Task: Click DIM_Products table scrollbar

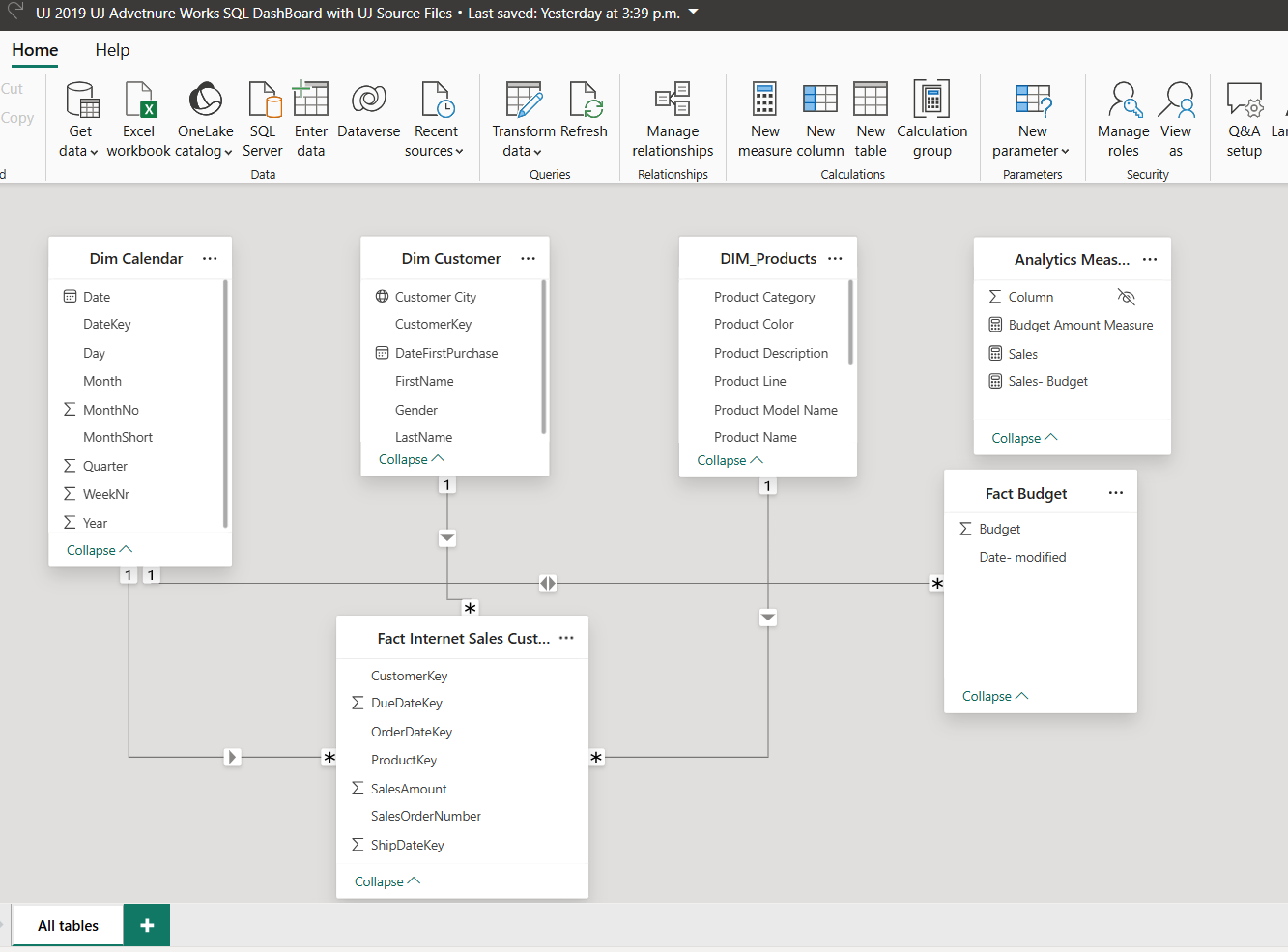Action: 850,322
